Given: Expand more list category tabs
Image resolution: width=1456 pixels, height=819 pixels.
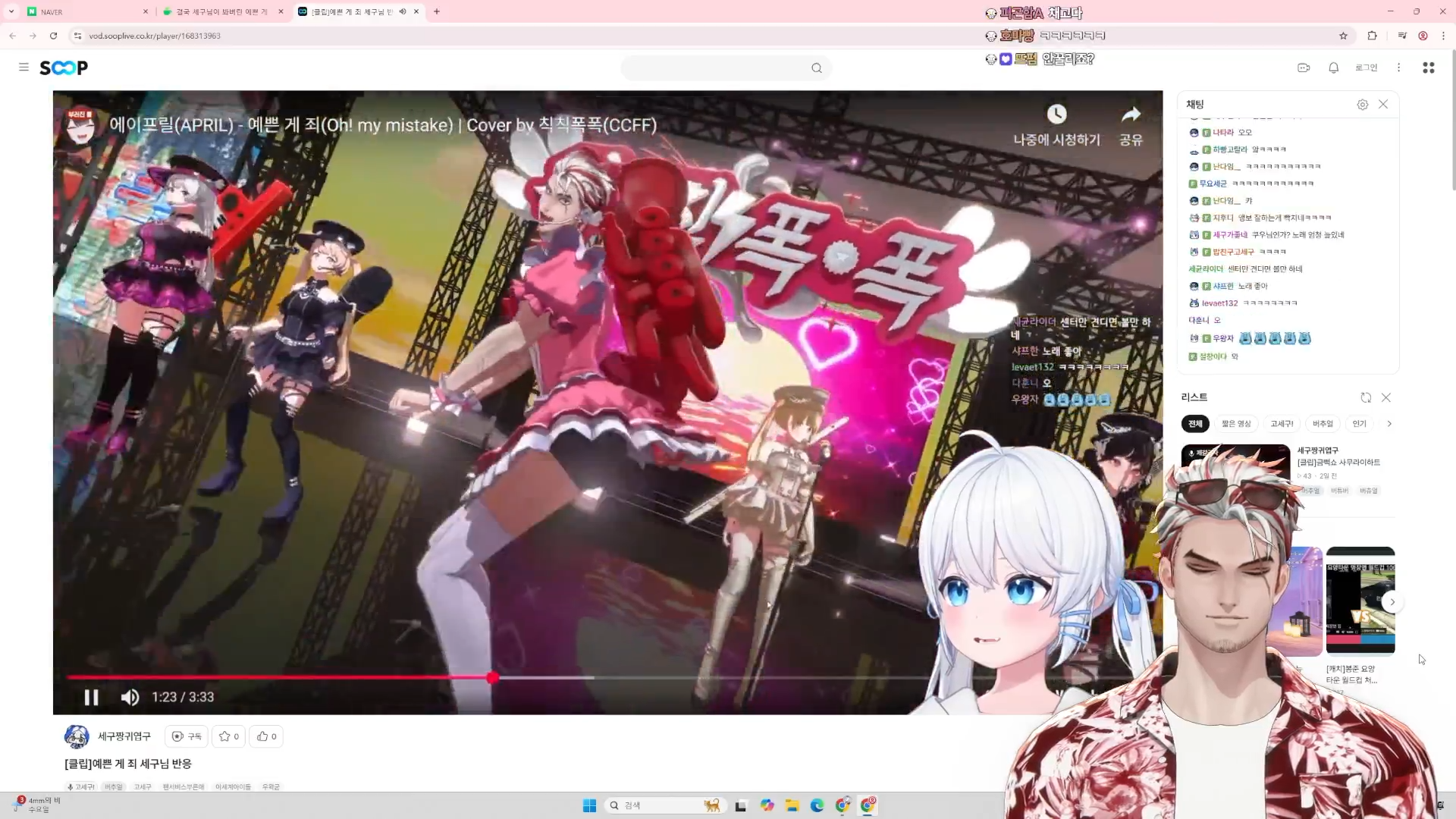Looking at the screenshot, I should point(1389,424).
